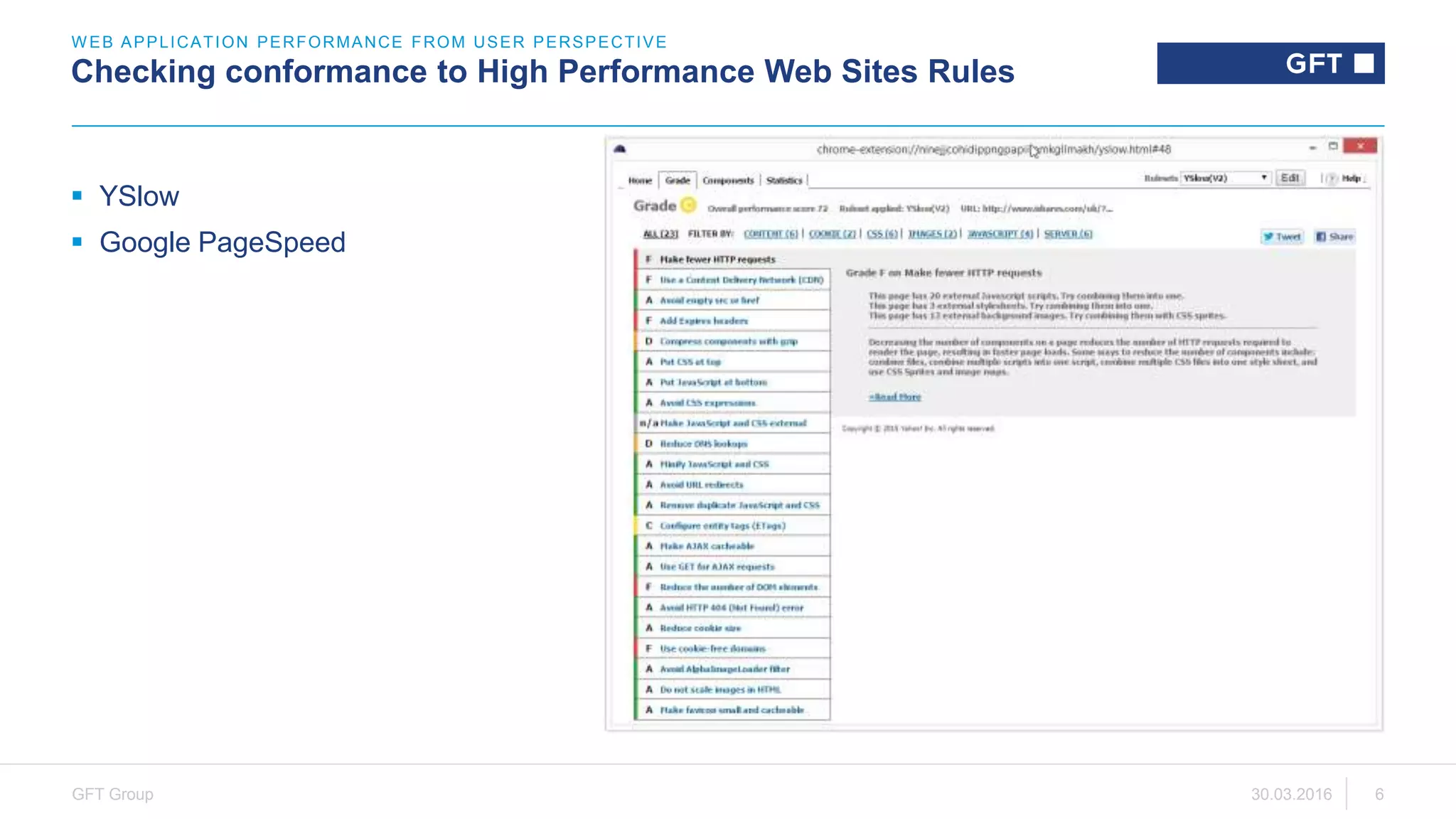Select 'Minify JavaScript and CSS' rule
Screen dimensions: 1456x819
(x=733, y=464)
